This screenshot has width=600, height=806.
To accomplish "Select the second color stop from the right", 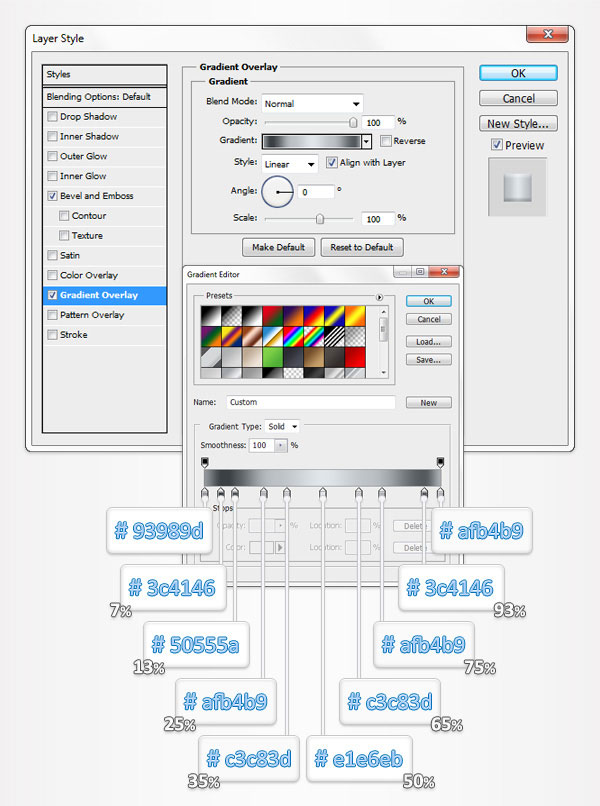I will coord(424,493).
